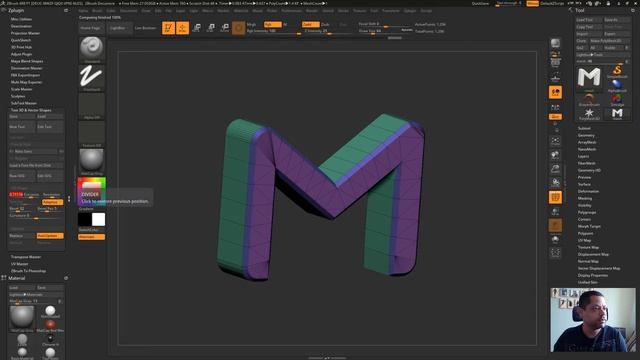Select the SimpleBrush tool thumbnail

tap(617, 71)
